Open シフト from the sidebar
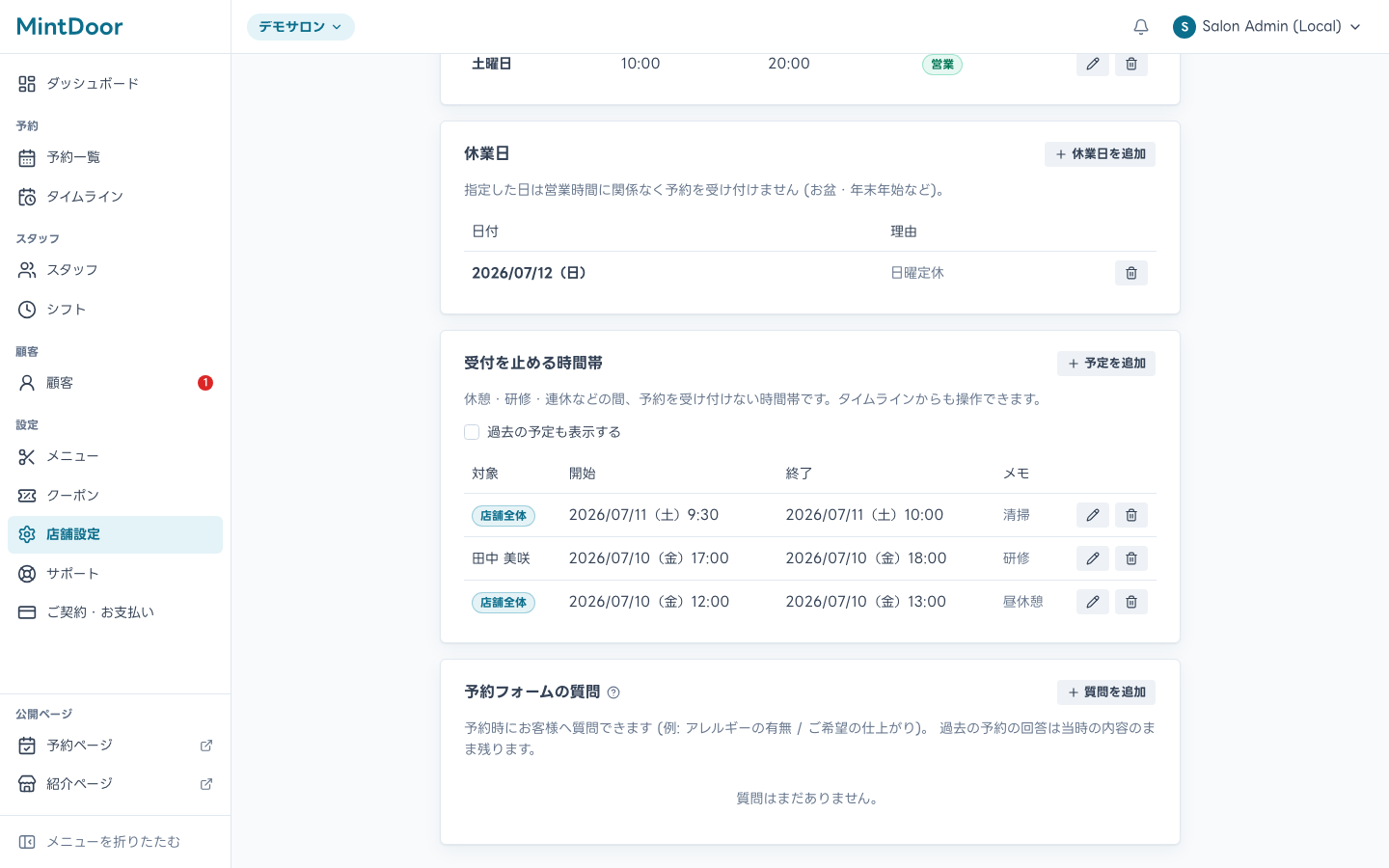Image resolution: width=1389 pixels, height=868 pixels. 115,310
